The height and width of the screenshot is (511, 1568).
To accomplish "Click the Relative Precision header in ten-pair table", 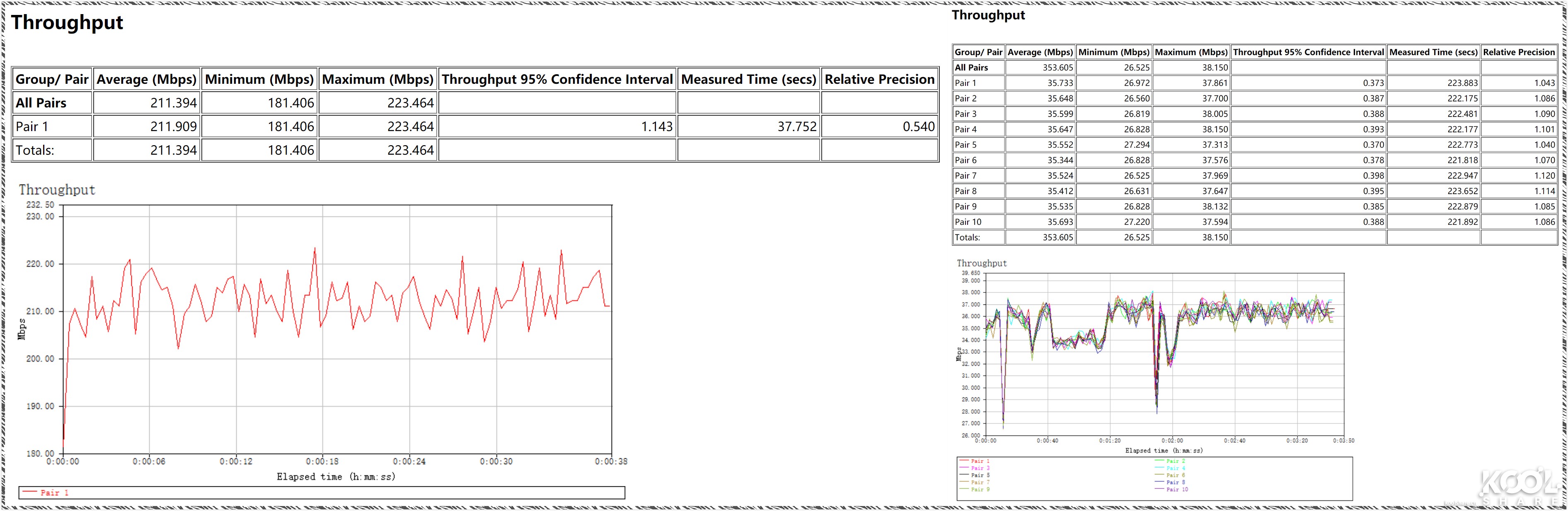I will [x=1518, y=52].
